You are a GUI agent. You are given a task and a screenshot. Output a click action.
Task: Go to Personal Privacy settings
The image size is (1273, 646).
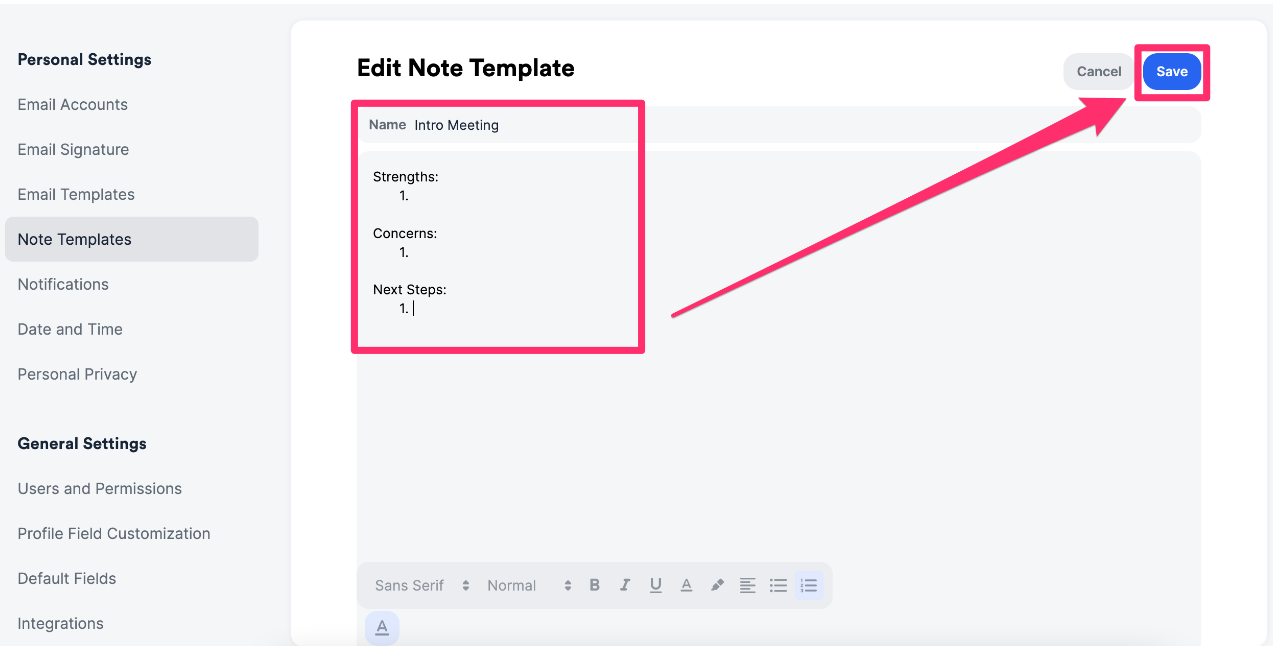pyautogui.click(x=77, y=373)
